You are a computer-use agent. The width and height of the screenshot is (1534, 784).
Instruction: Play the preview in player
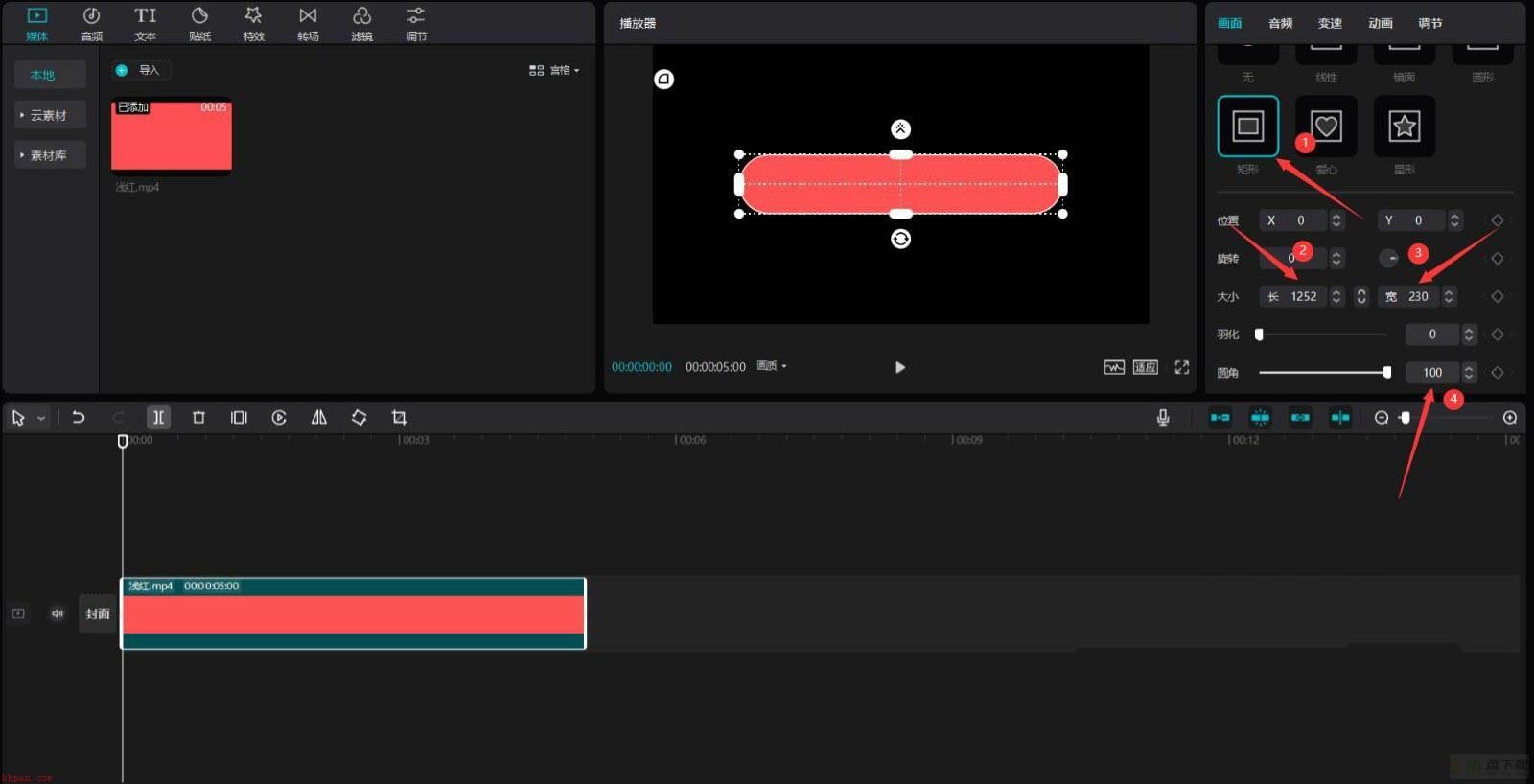tap(900, 367)
